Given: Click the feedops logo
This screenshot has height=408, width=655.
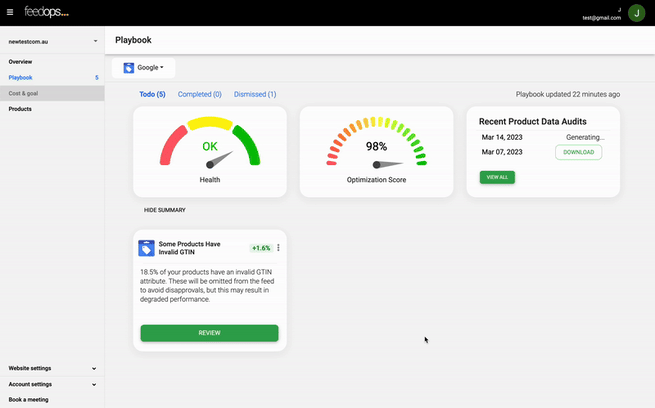Looking at the screenshot, I should pyautogui.click(x=46, y=12).
